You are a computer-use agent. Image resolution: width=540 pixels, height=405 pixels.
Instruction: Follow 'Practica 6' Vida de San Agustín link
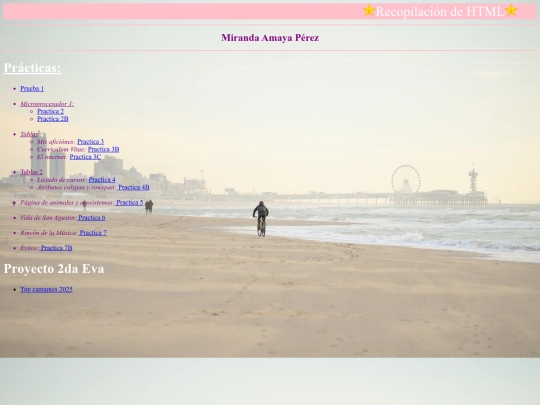(91, 218)
